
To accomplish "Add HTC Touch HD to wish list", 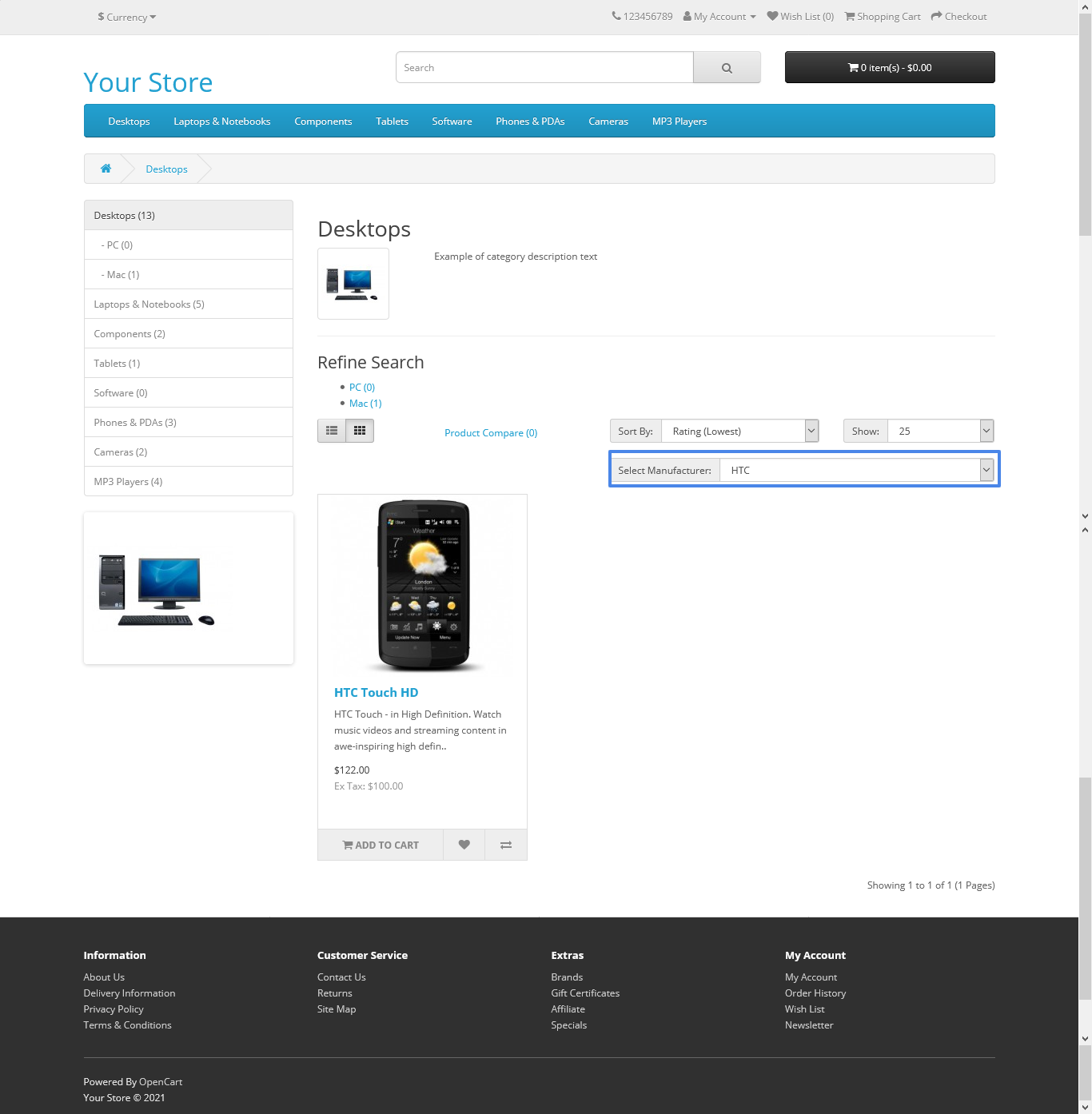I will coord(464,845).
